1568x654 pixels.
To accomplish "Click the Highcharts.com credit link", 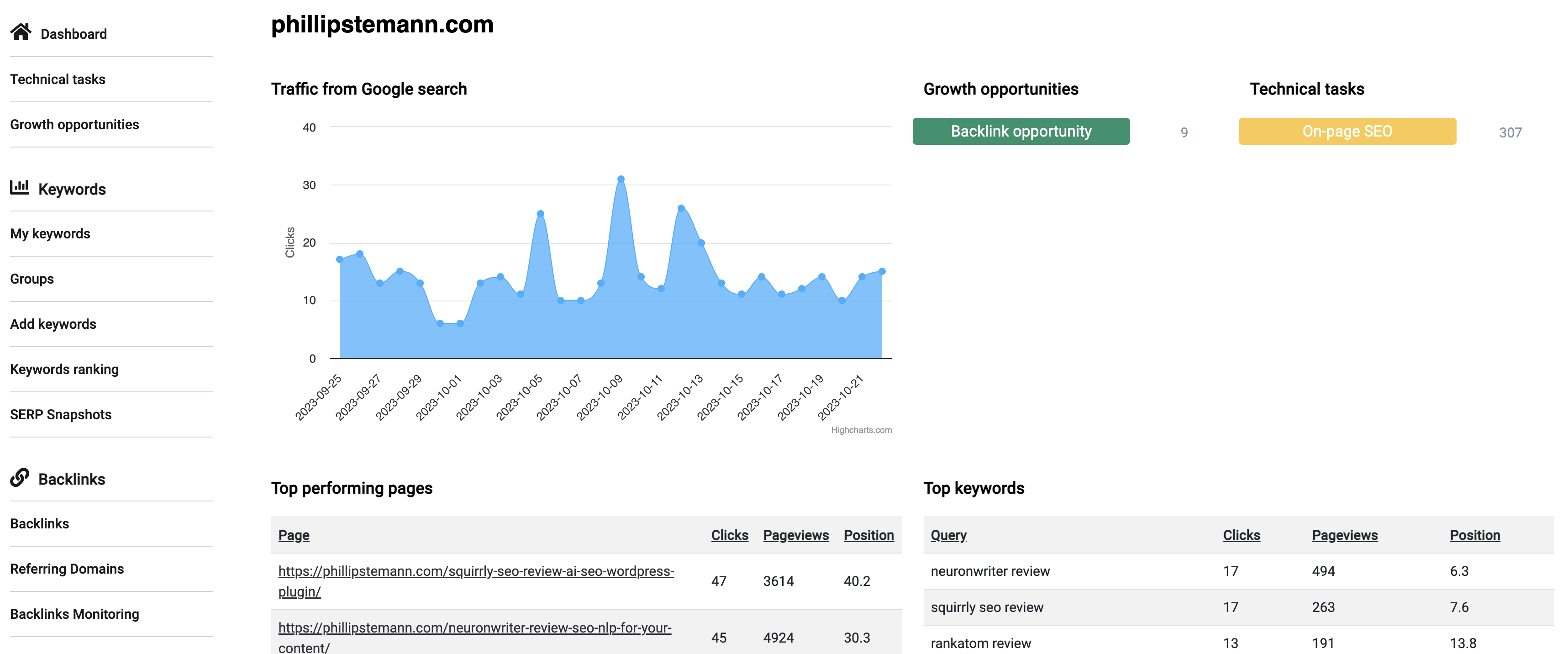I will [x=861, y=430].
